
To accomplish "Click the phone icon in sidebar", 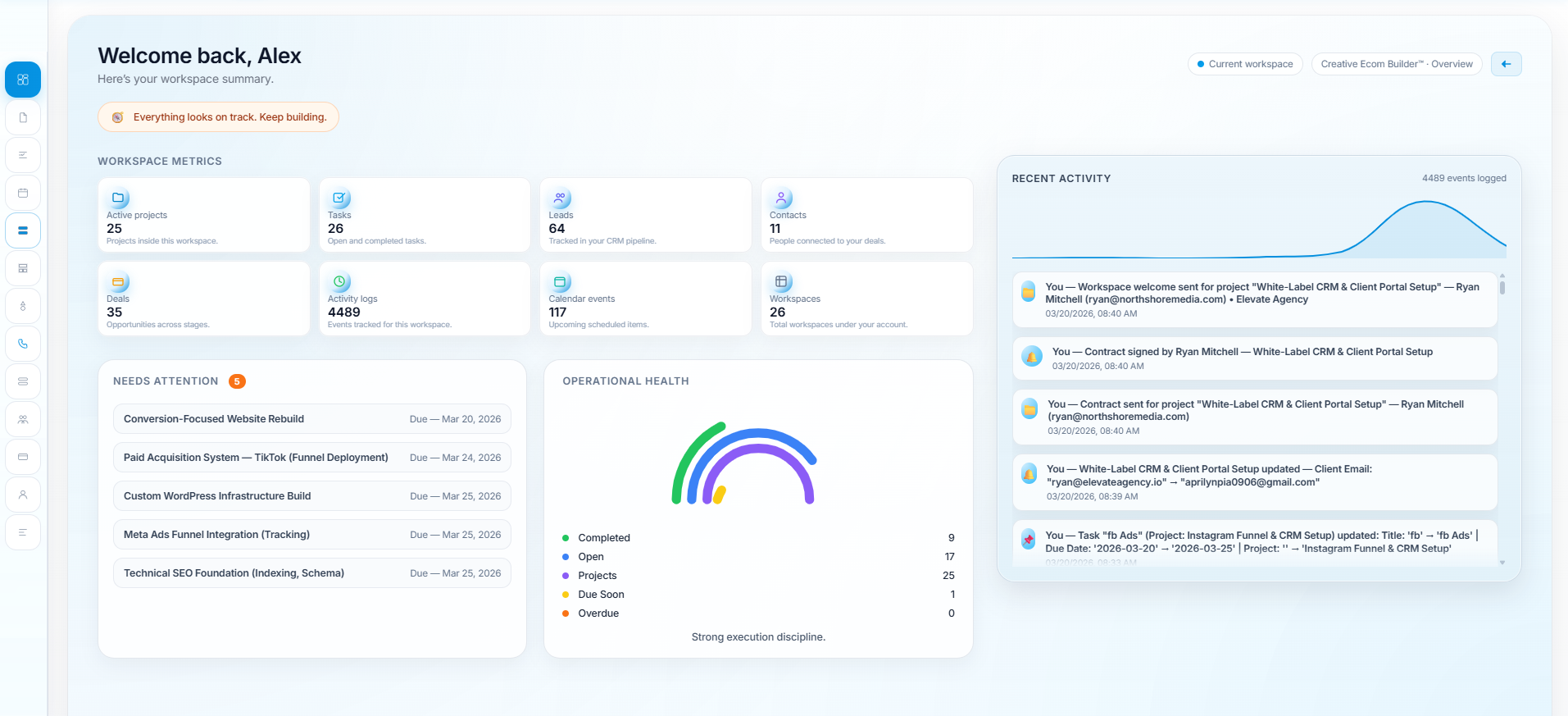I will tap(23, 344).
